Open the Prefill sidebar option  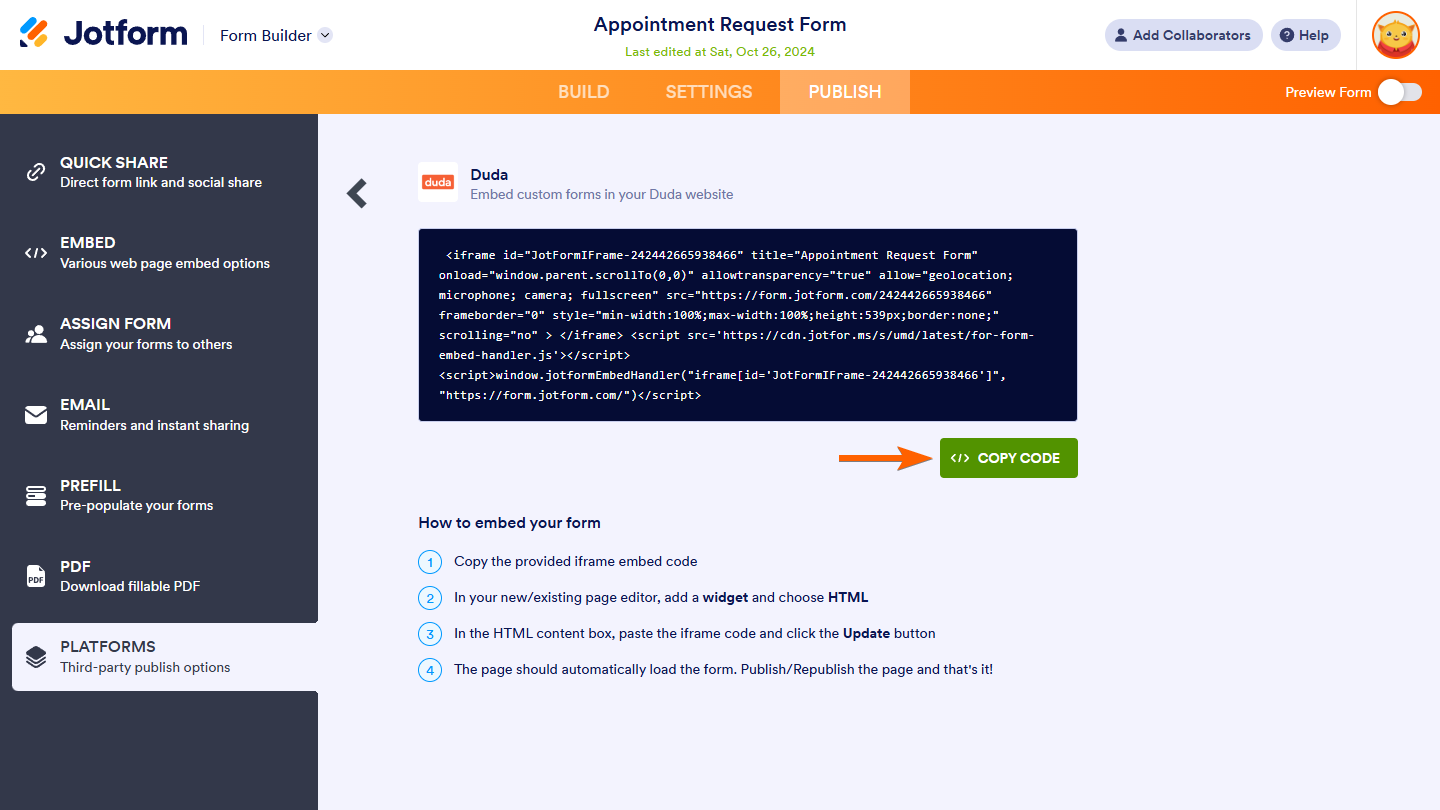(x=159, y=495)
